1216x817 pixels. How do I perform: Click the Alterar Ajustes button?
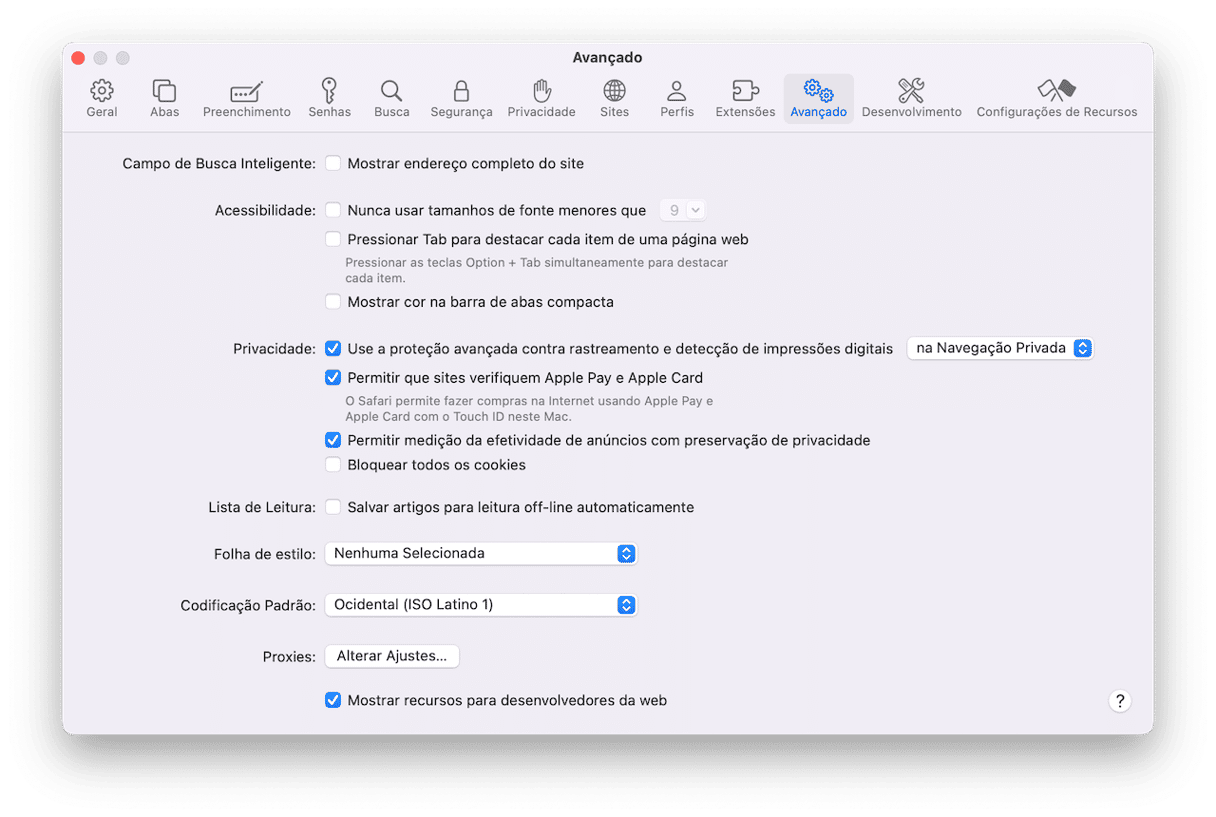392,656
